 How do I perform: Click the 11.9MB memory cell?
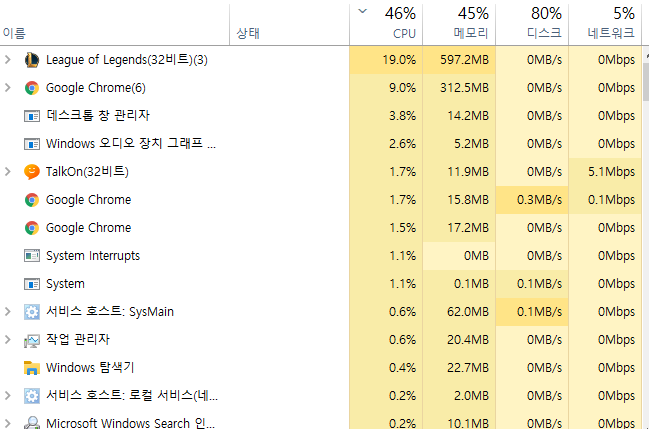(x=459, y=172)
